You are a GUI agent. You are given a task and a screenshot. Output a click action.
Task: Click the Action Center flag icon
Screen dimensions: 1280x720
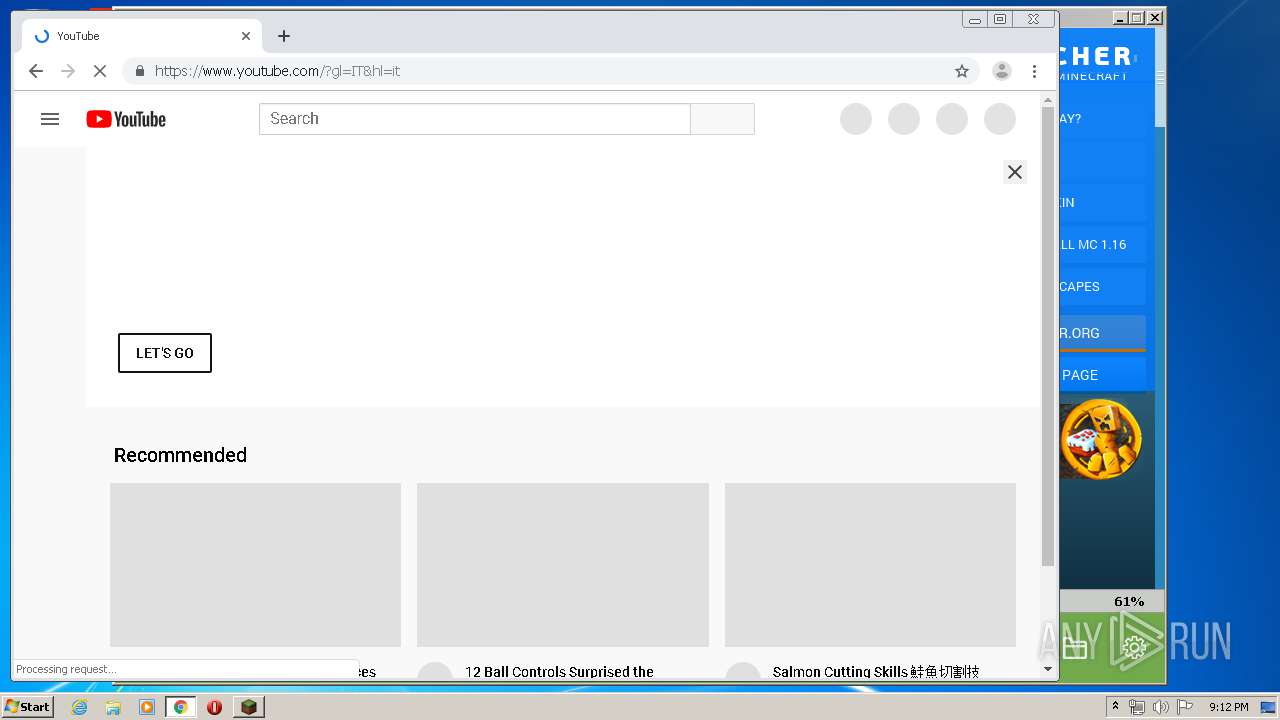pyautogui.click(x=1185, y=707)
